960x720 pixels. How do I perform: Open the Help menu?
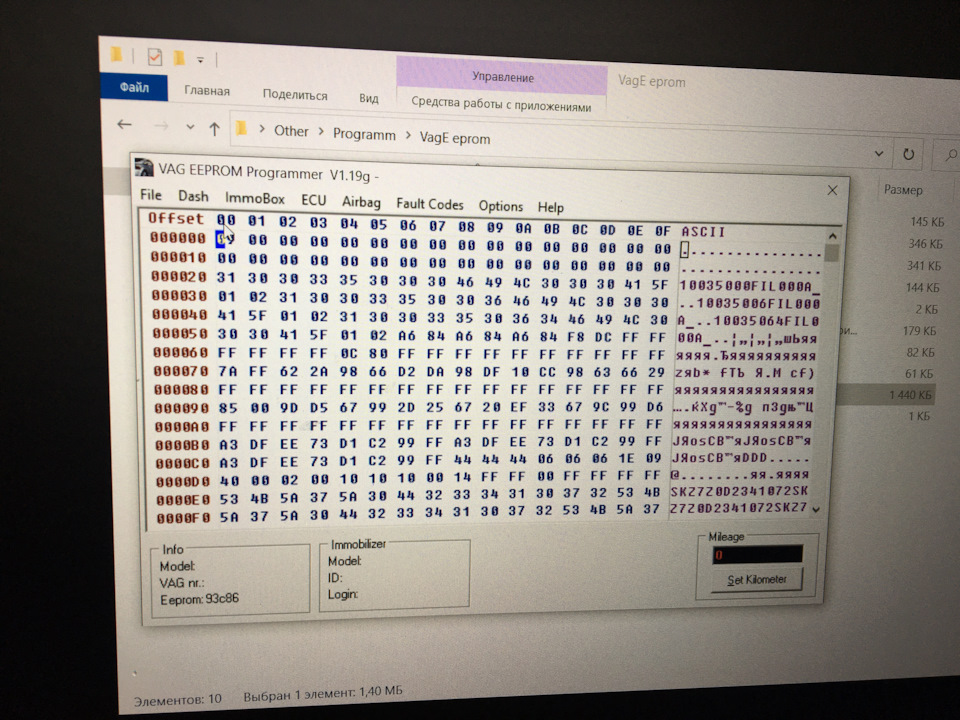click(x=550, y=208)
